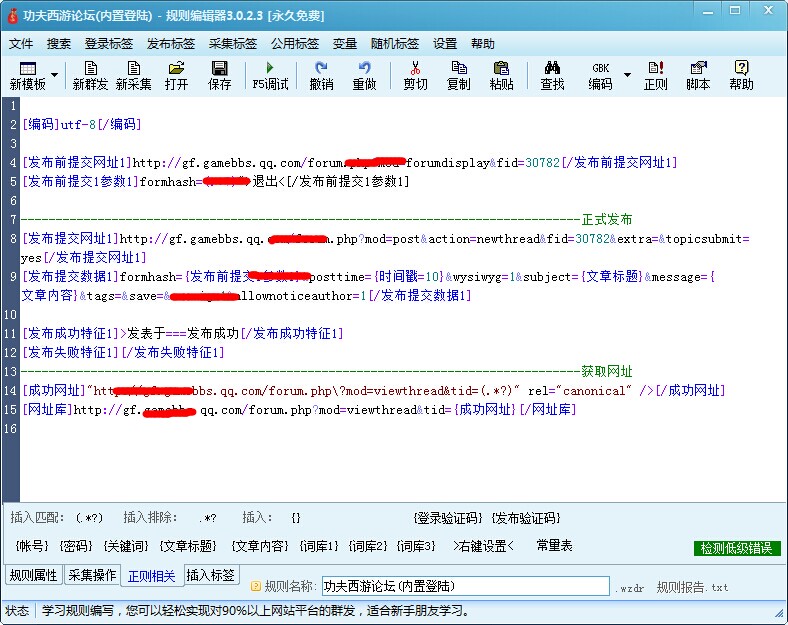The image size is (788, 625).
Task: Open 查找 binoculars search tool
Action: pos(552,75)
